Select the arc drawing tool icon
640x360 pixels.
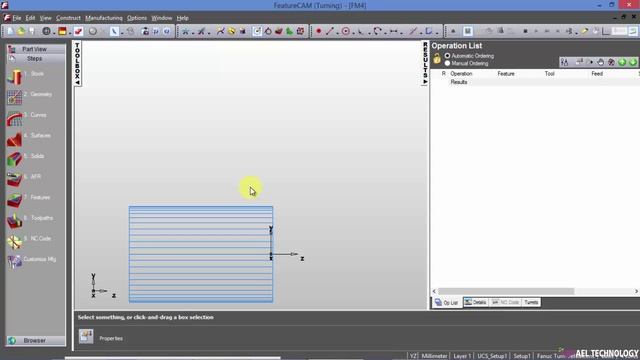pos(377,31)
